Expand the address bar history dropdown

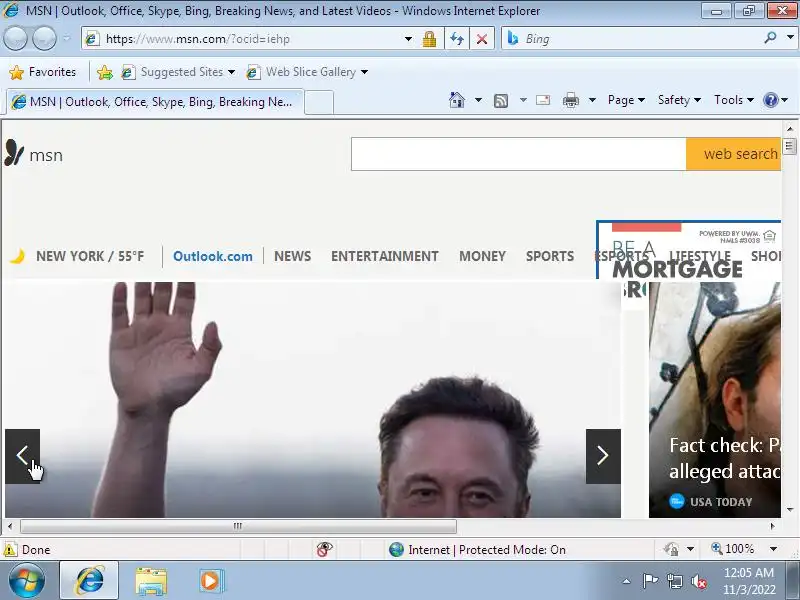coord(408,39)
